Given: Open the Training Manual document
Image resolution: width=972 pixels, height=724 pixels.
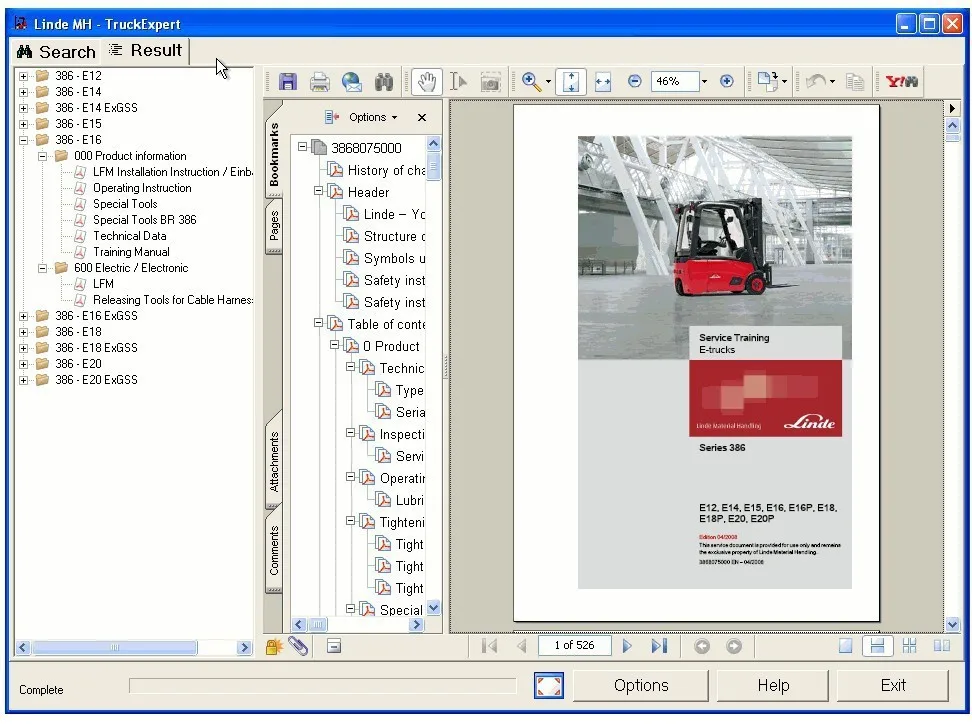Looking at the screenshot, I should tap(131, 252).
